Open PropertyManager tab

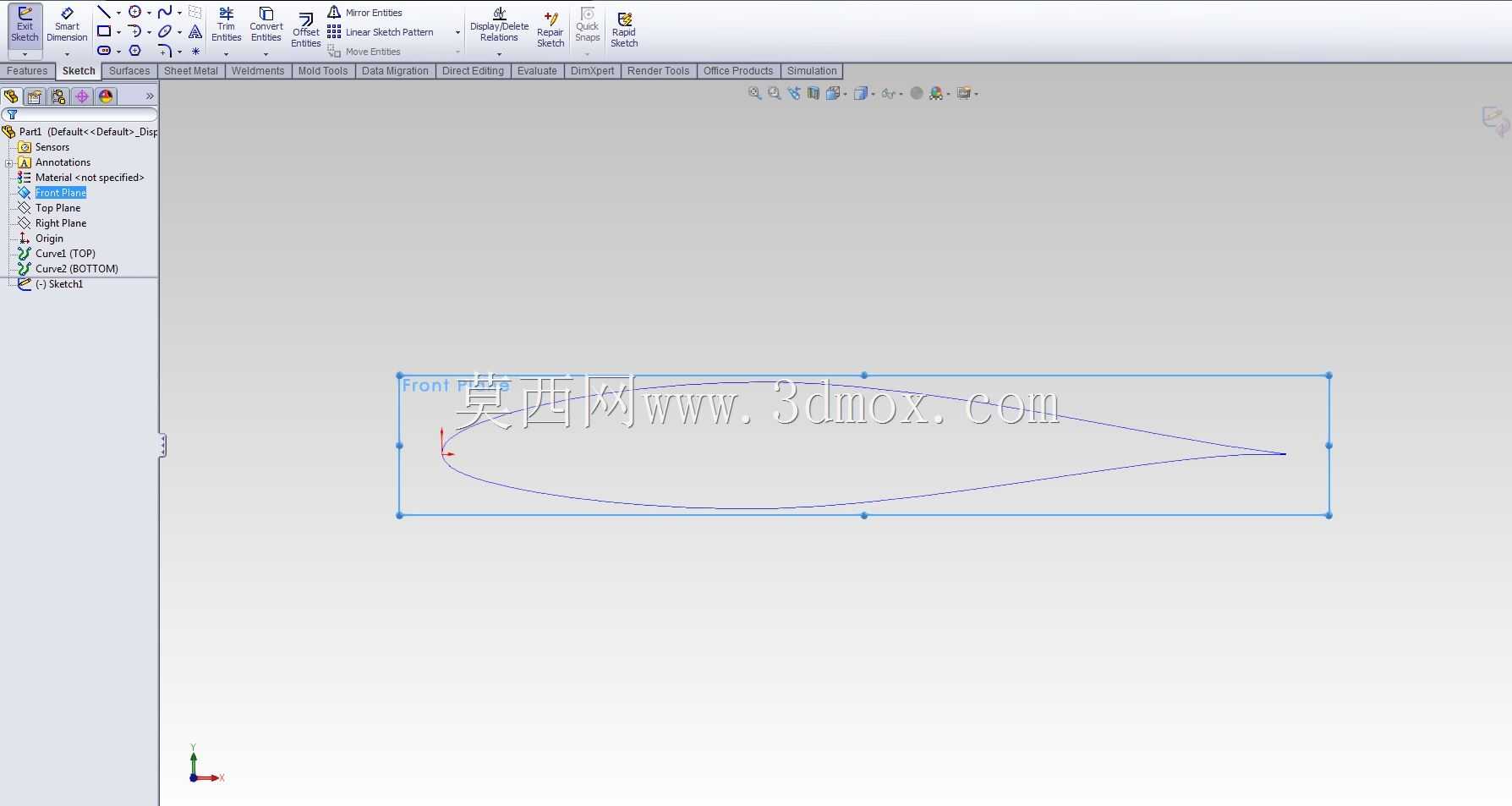coord(35,96)
